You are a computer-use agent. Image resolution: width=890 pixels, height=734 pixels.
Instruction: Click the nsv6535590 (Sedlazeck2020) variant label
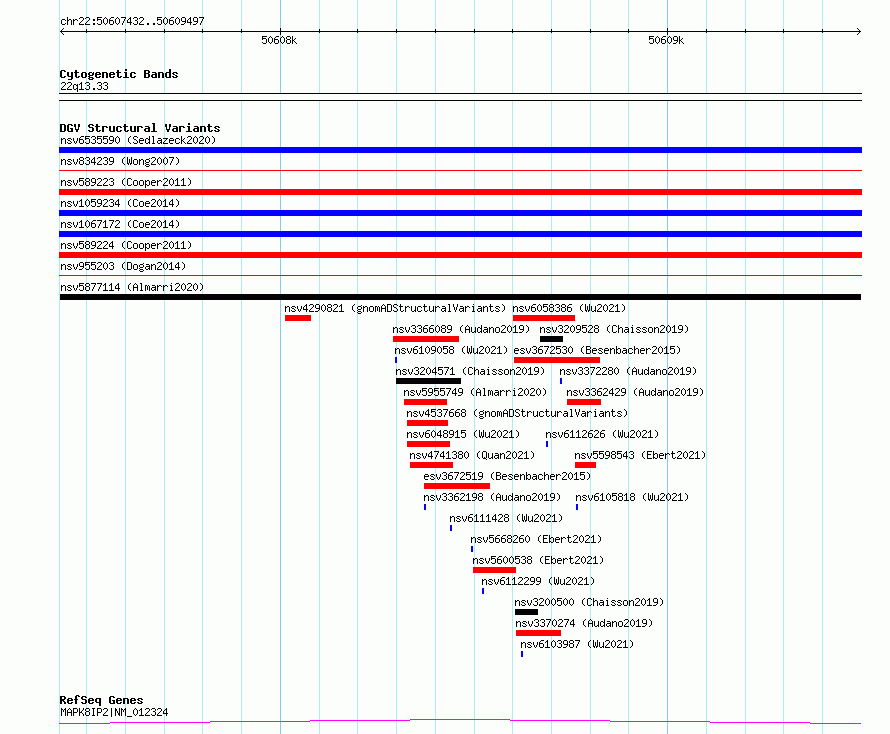[138, 140]
